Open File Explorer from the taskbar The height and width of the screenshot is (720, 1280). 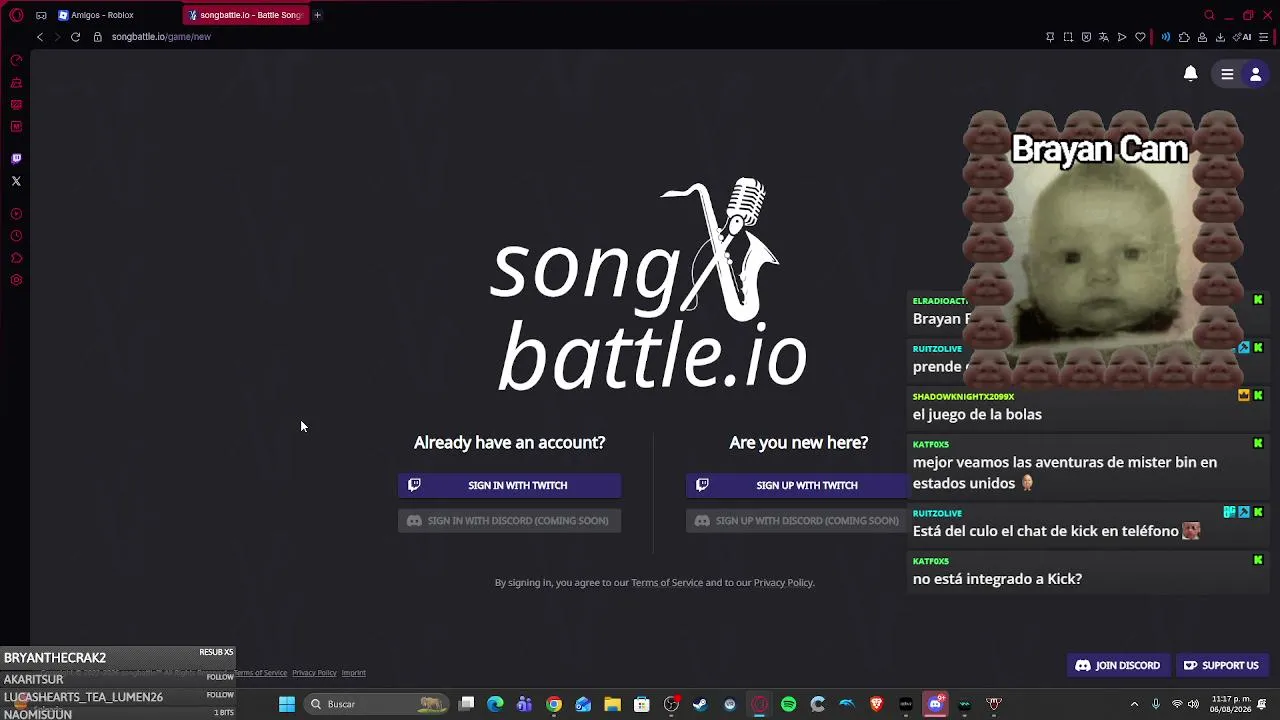tap(612, 704)
